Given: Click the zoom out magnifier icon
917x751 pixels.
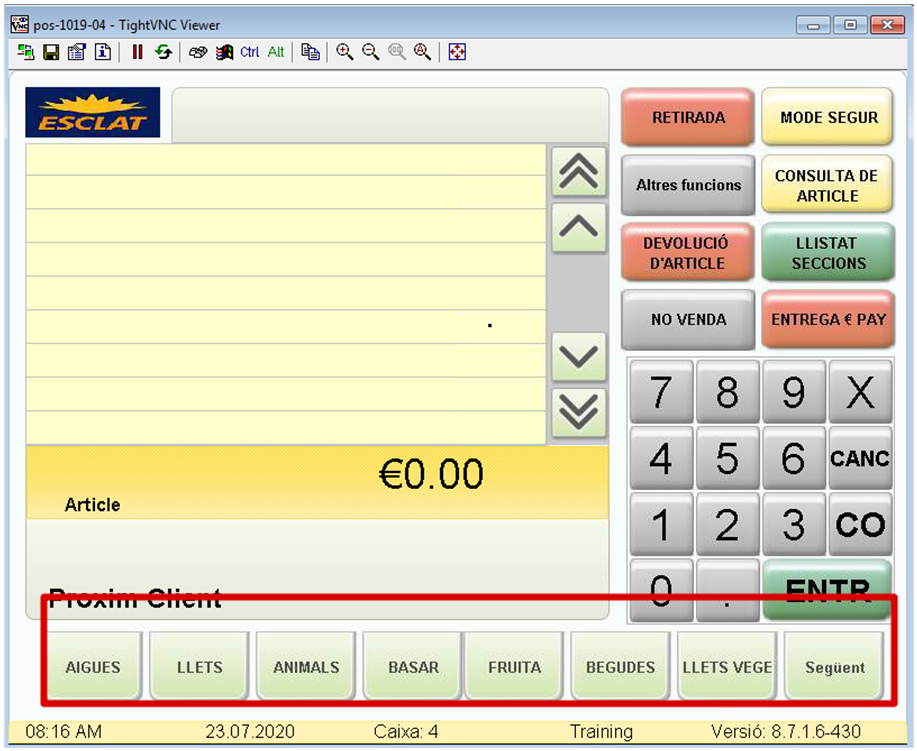Looking at the screenshot, I should [x=371, y=52].
